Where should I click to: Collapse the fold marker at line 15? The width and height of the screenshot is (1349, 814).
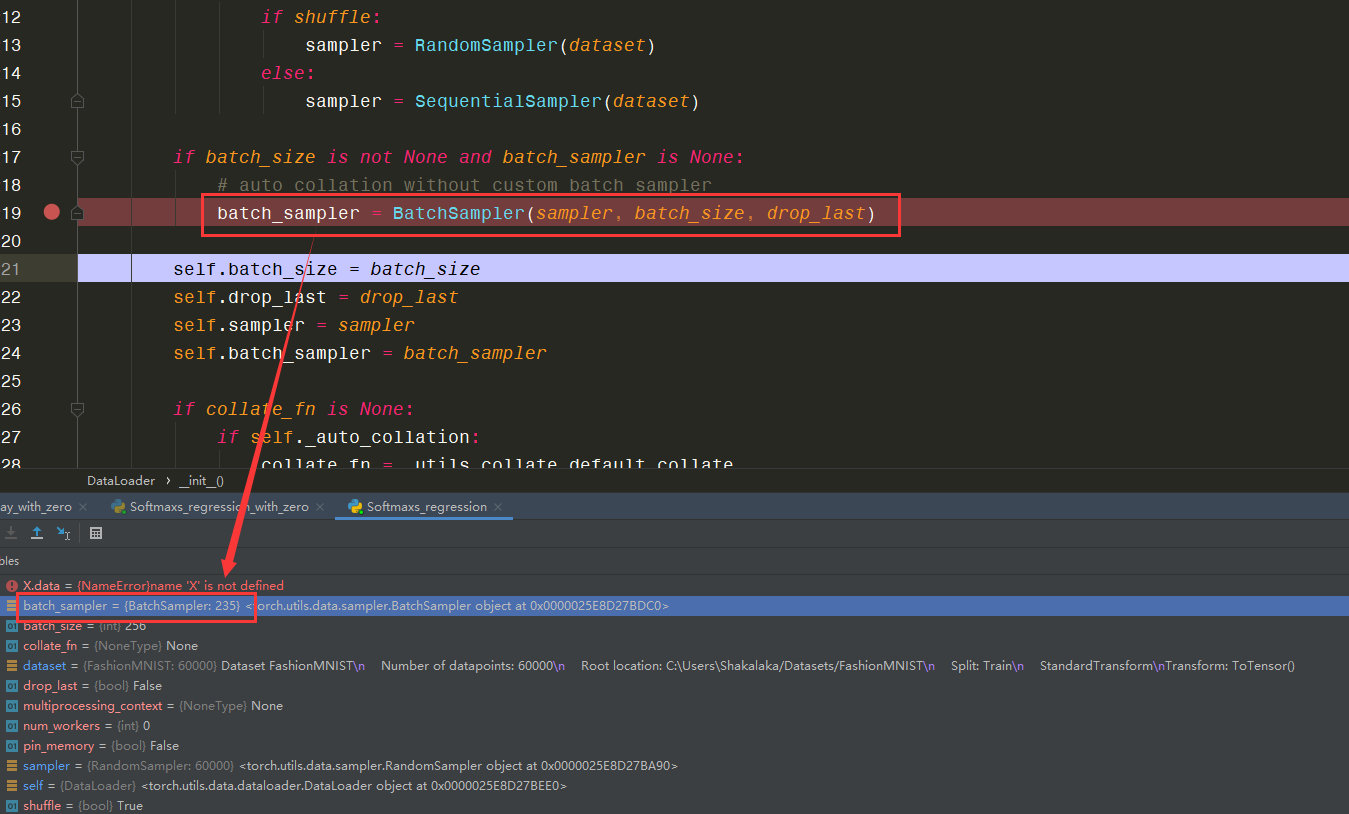[x=78, y=101]
